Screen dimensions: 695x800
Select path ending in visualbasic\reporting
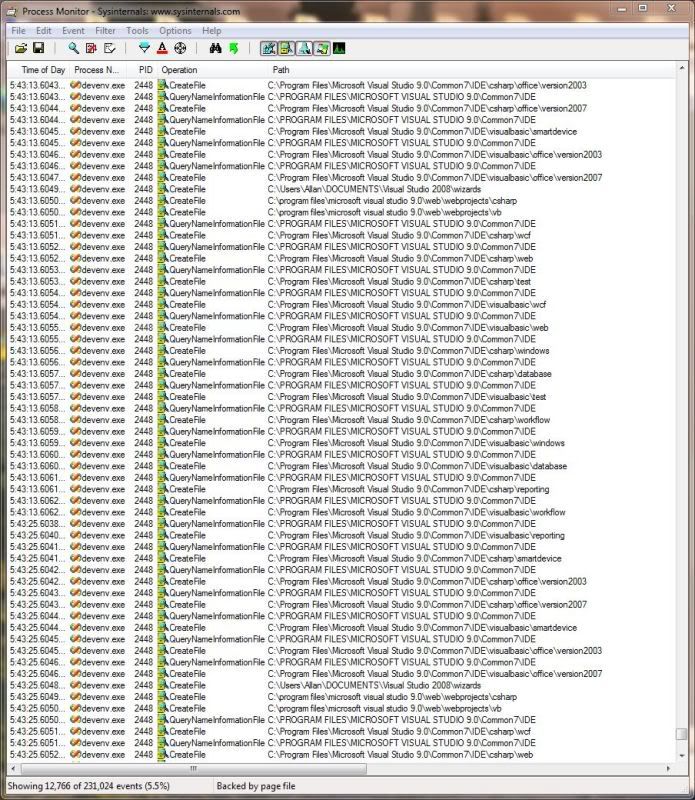pos(416,535)
